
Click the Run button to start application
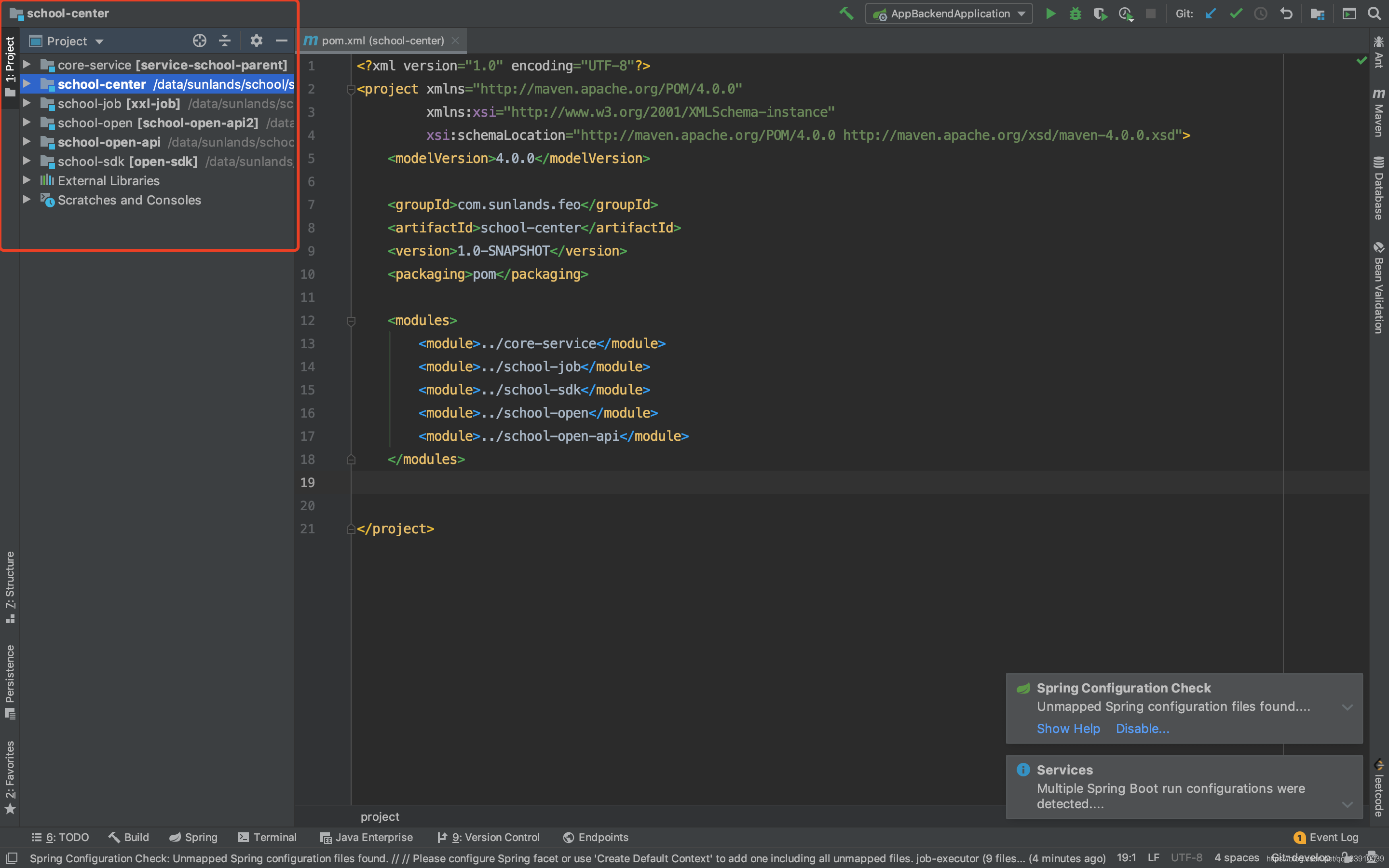click(x=1050, y=13)
